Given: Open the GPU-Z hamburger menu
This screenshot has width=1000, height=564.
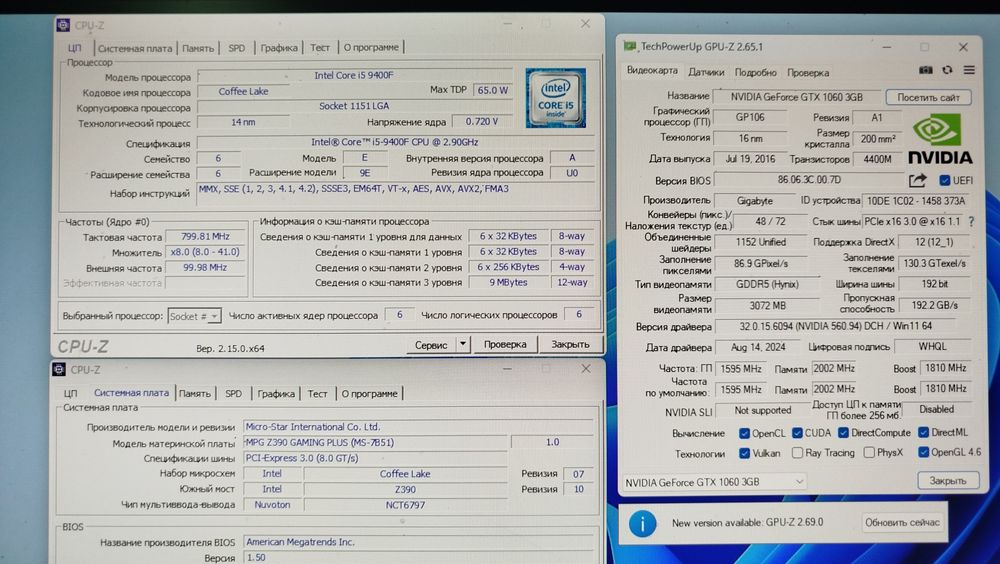Looking at the screenshot, I should pyautogui.click(x=969, y=70).
